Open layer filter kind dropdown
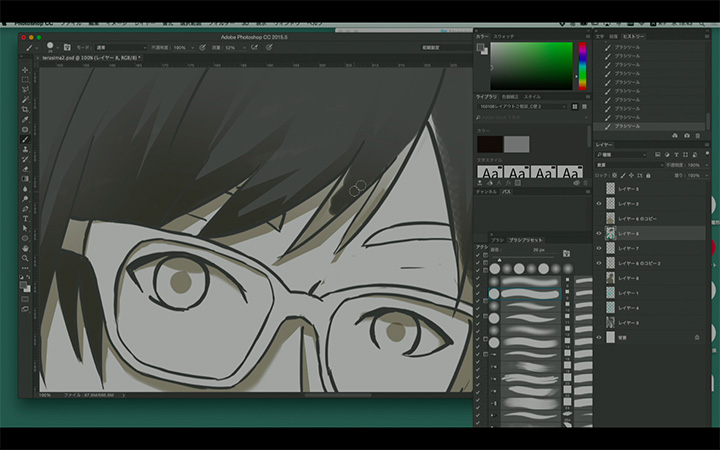This screenshot has width=720, height=450. tap(621, 155)
